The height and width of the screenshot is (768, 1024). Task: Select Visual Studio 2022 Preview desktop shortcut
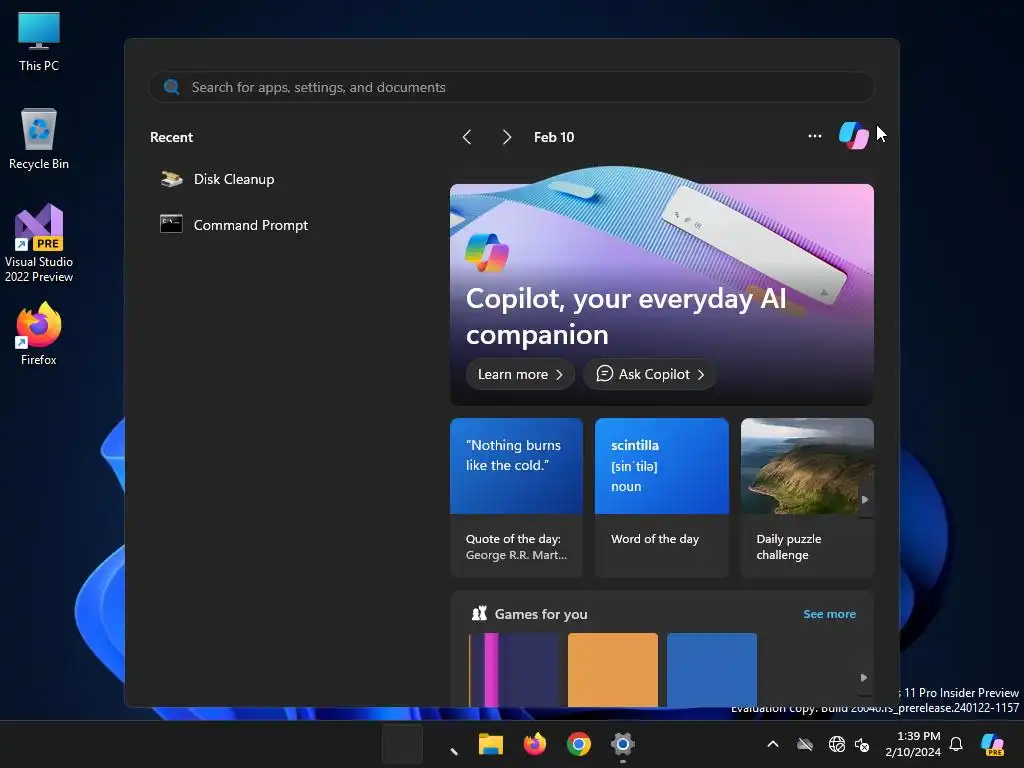click(39, 243)
